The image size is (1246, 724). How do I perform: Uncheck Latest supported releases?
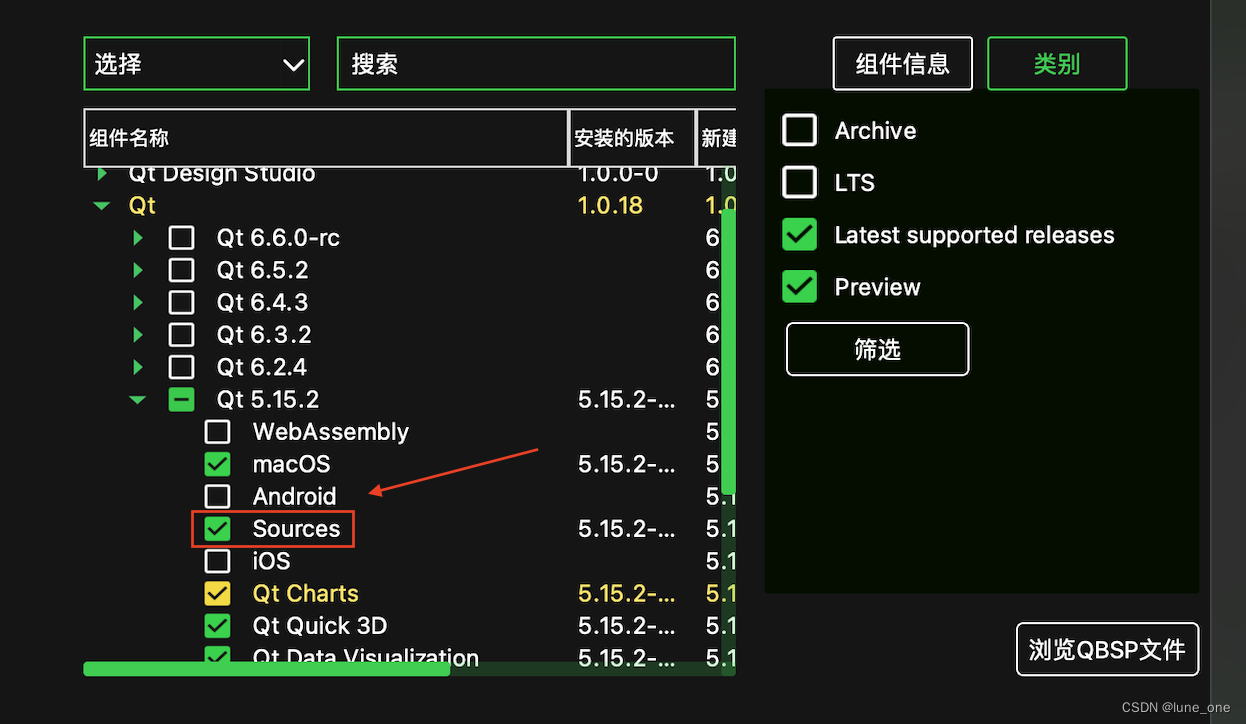800,235
